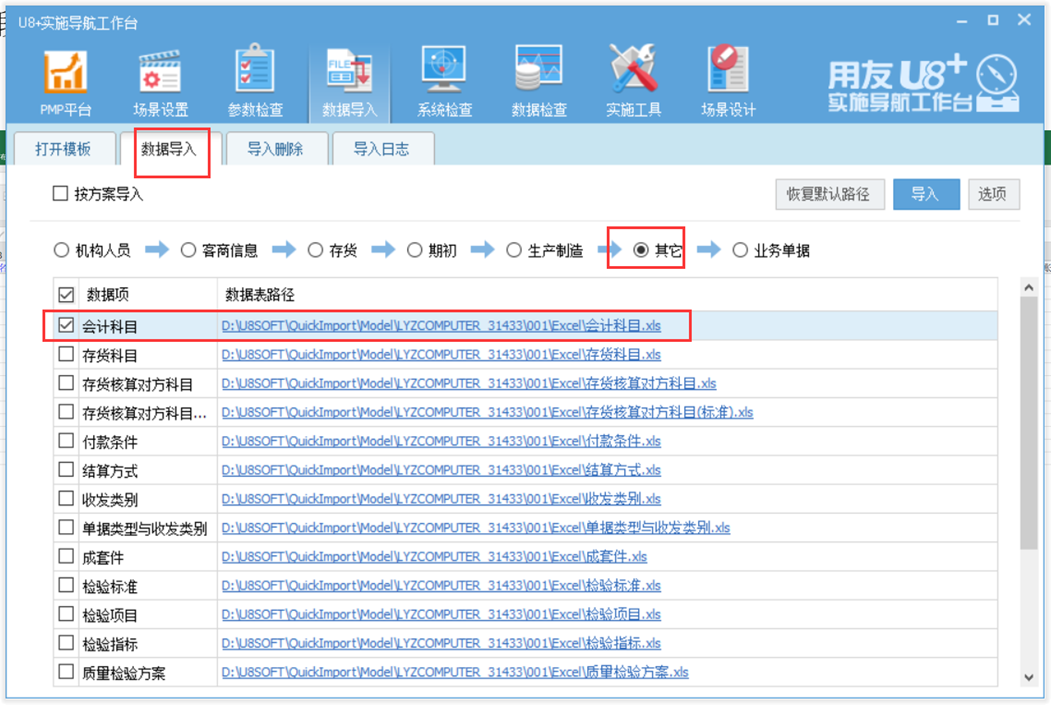
Task: Select the 数据导入 toolbar icon
Action: point(349,82)
